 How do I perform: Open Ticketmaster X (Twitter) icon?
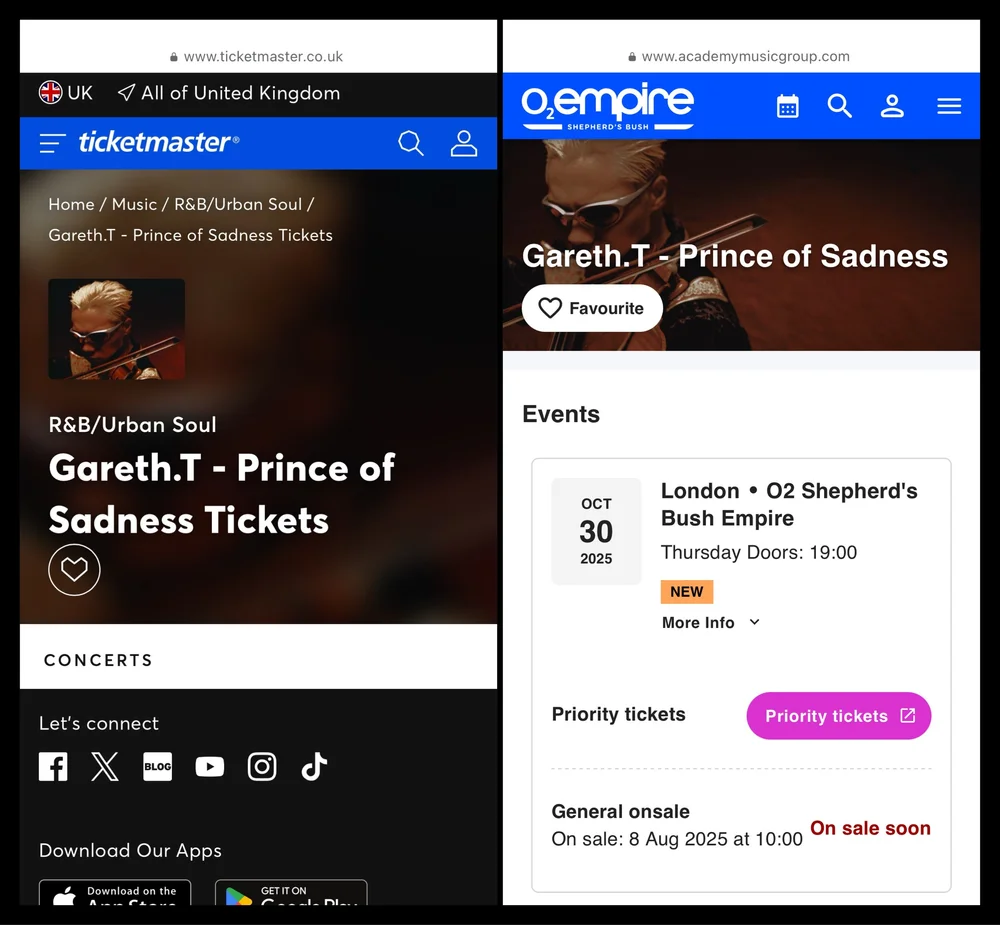coord(105,766)
